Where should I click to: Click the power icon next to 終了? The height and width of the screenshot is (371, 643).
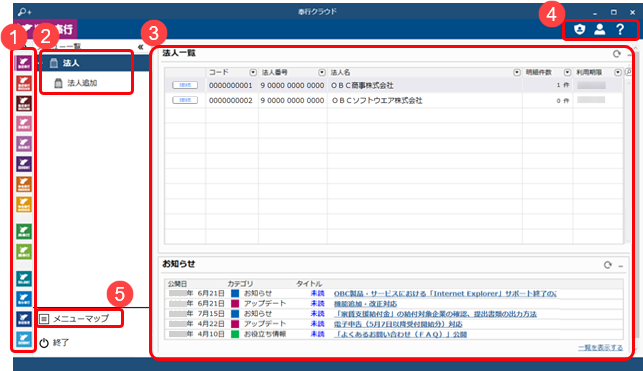pyautogui.click(x=44, y=343)
